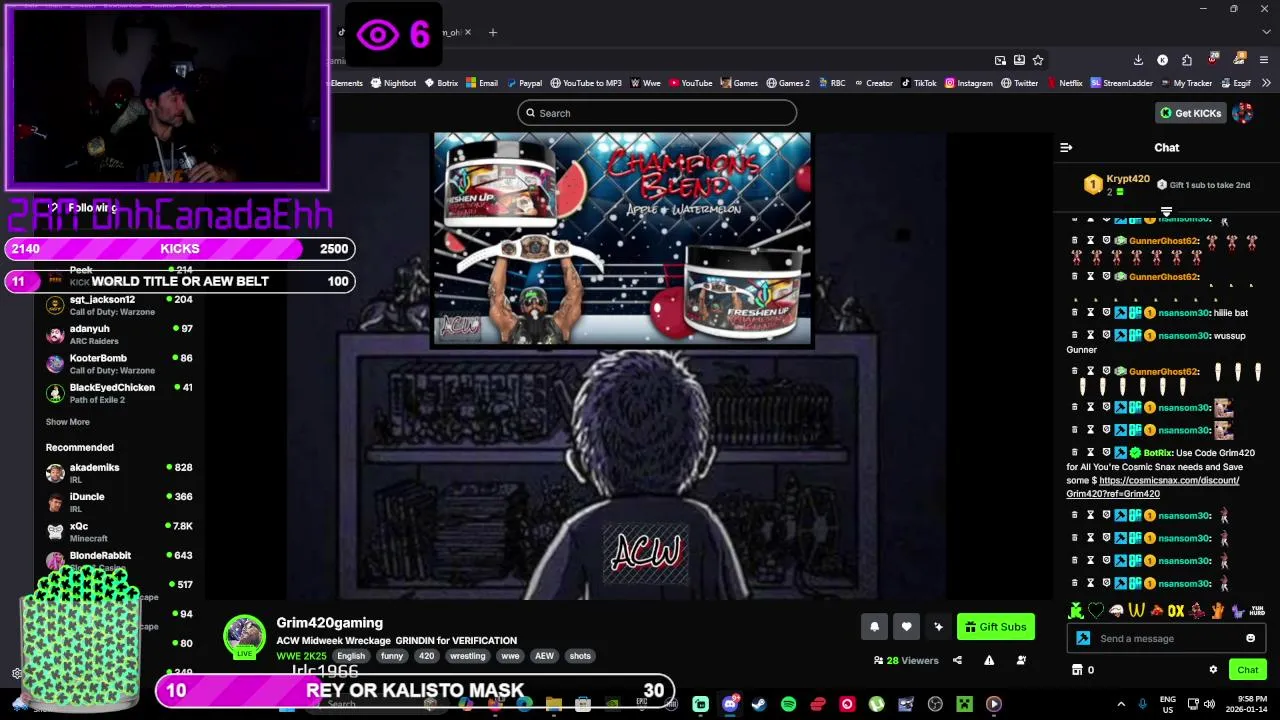Click the Kick user avatar top right
The image size is (1280, 720).
click(x=1243, y=113)
